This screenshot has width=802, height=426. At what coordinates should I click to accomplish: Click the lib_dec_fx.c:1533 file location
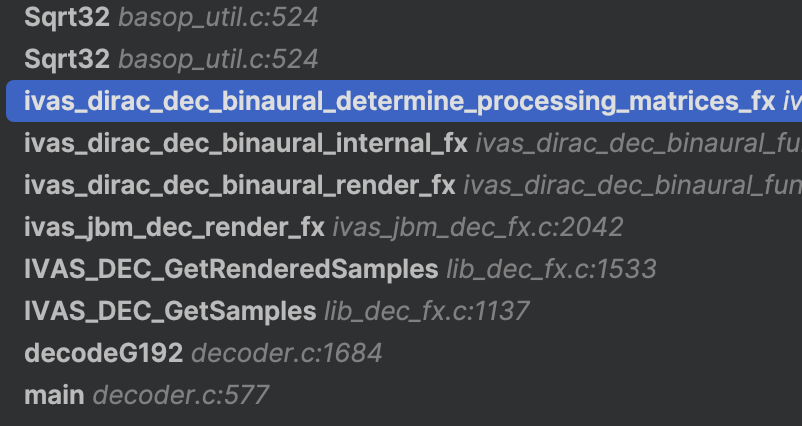click(551, 269)
